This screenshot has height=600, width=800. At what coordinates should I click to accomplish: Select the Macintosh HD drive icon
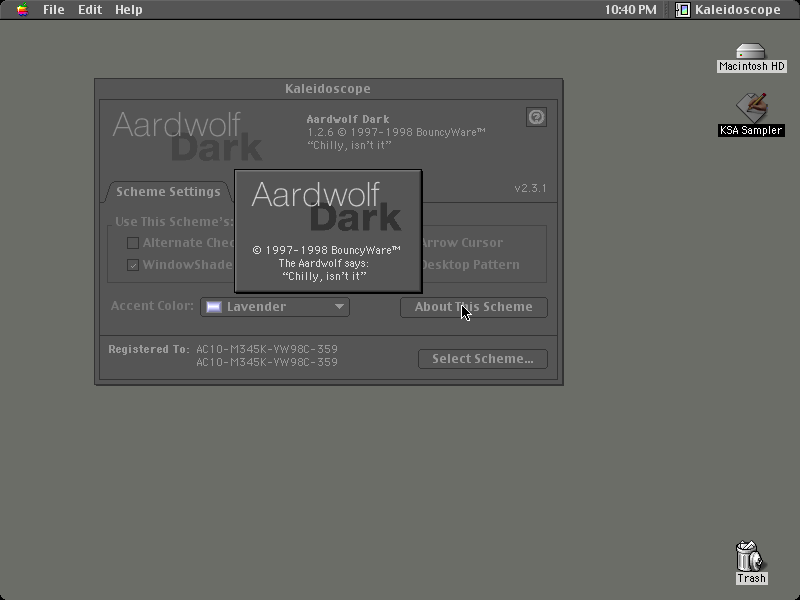click(x=751, y=58)
